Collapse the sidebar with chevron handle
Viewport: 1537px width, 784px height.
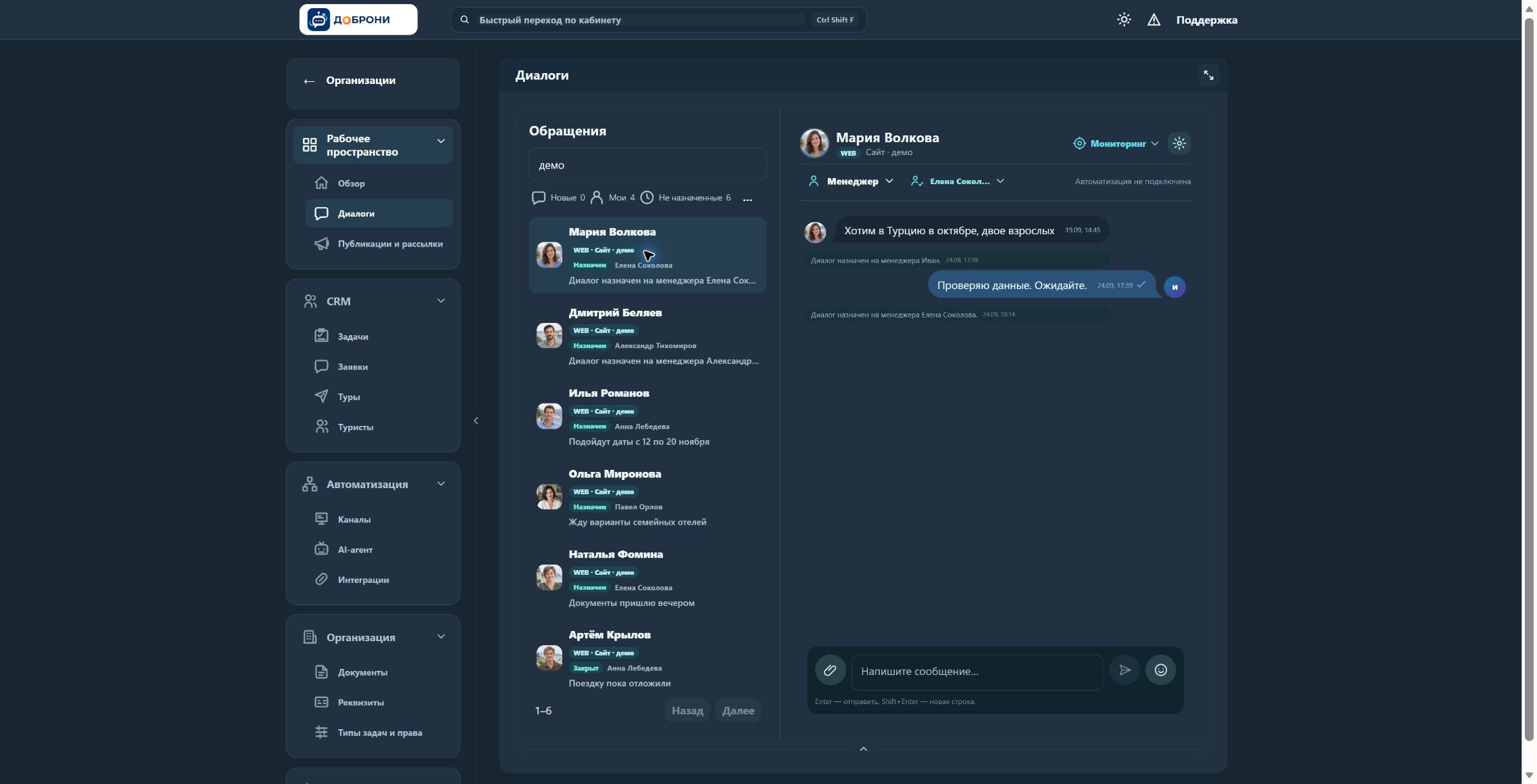pyautogui.click(x=476, y=420)
